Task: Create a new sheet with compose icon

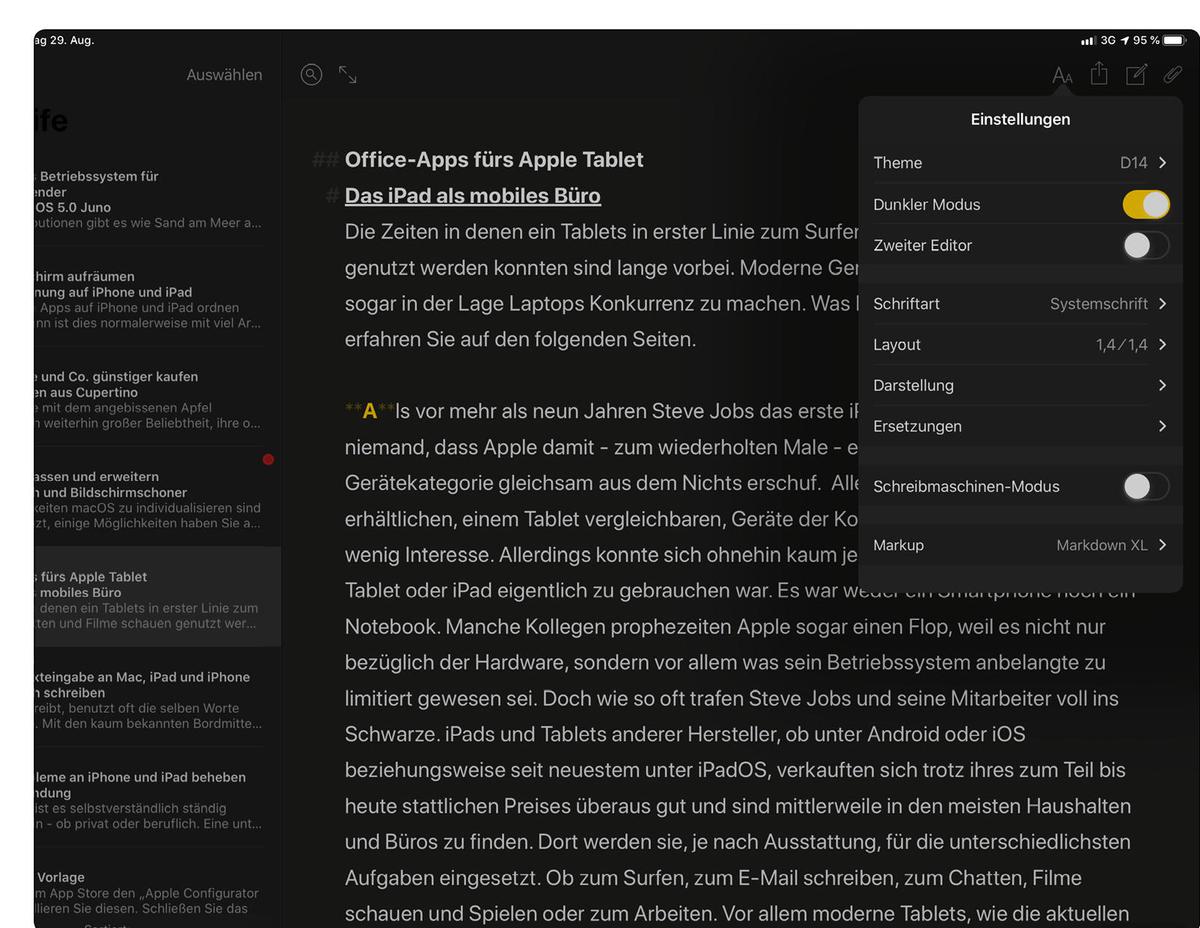Action: [1136, 75]
